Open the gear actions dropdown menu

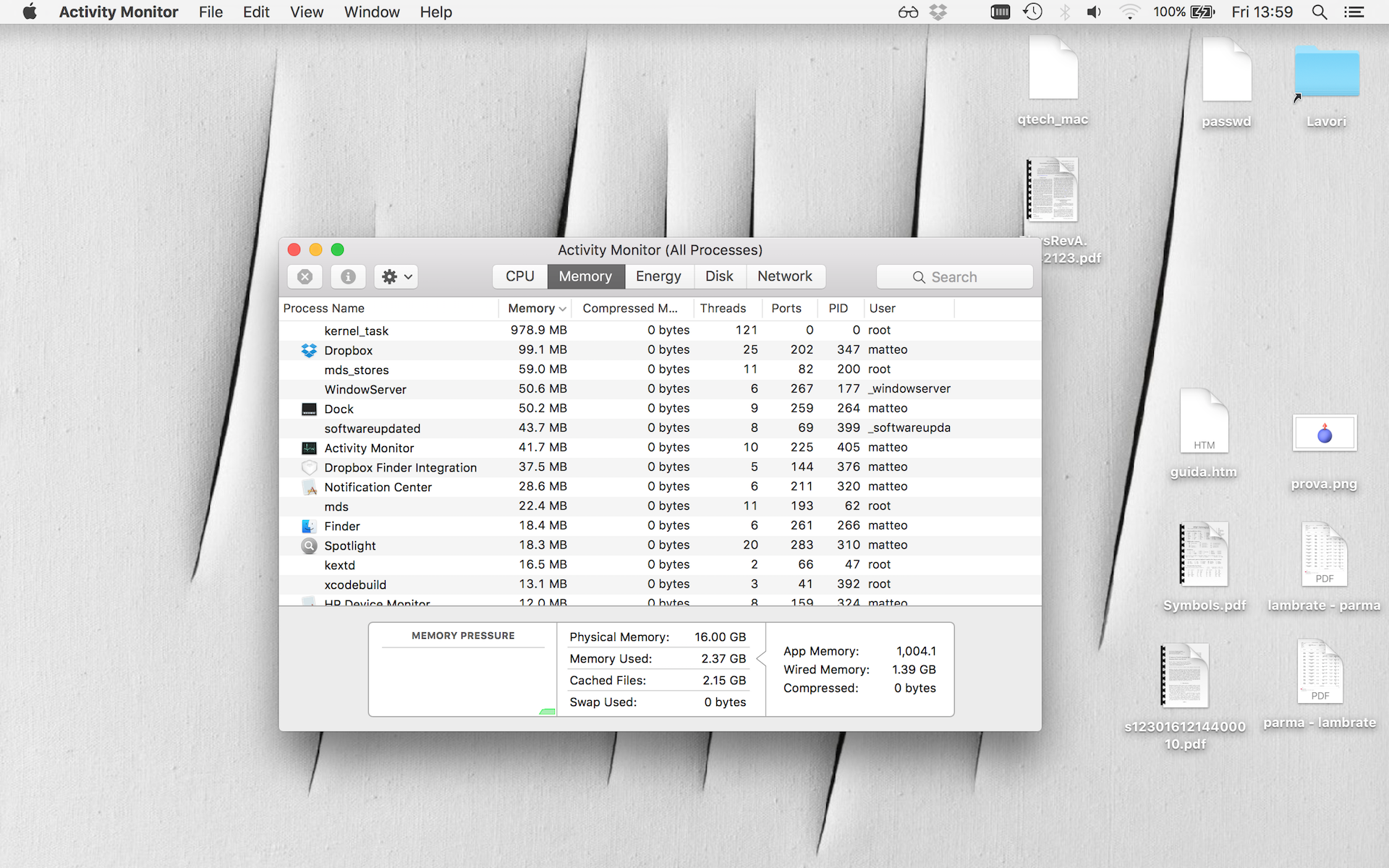(396, 277)
